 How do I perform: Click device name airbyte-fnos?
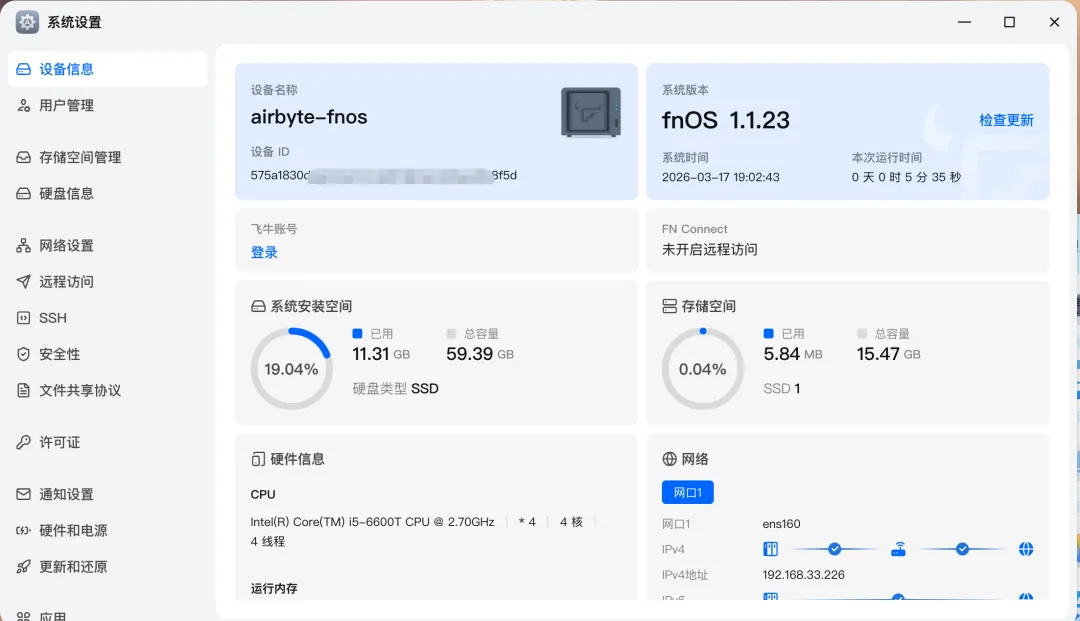coord(309,117)
